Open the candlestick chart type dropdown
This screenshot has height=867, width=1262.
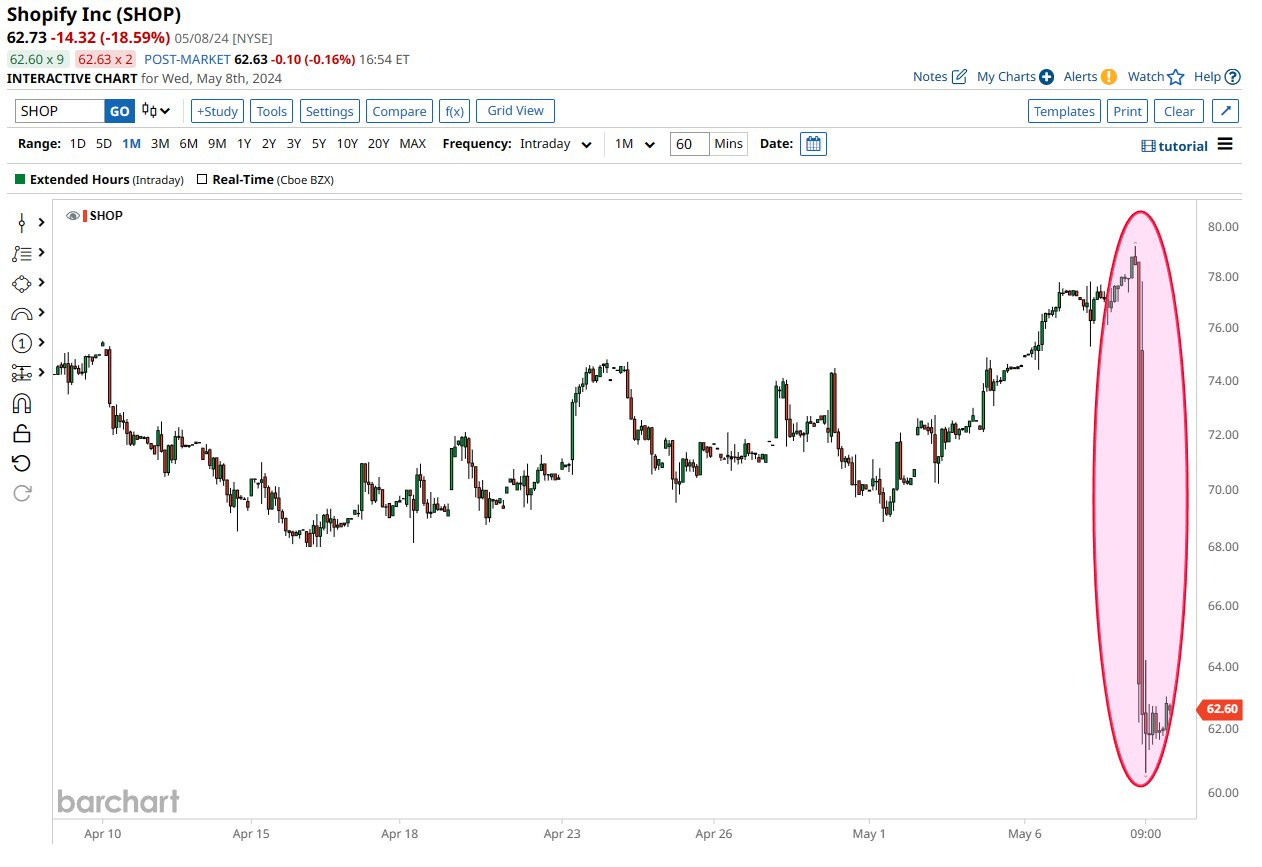click(x=156, y=111)
